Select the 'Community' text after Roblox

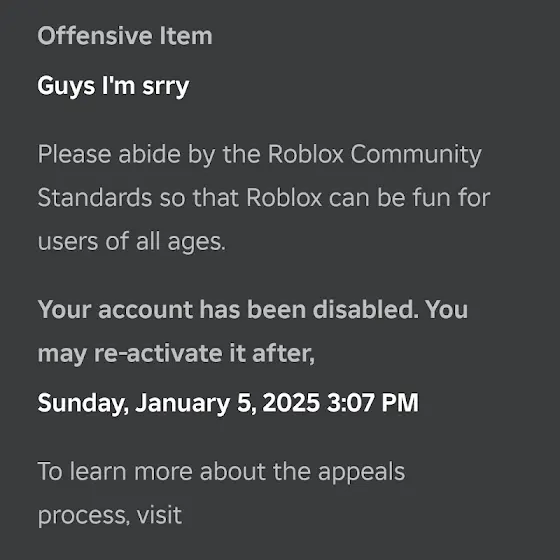coord(416,155)
